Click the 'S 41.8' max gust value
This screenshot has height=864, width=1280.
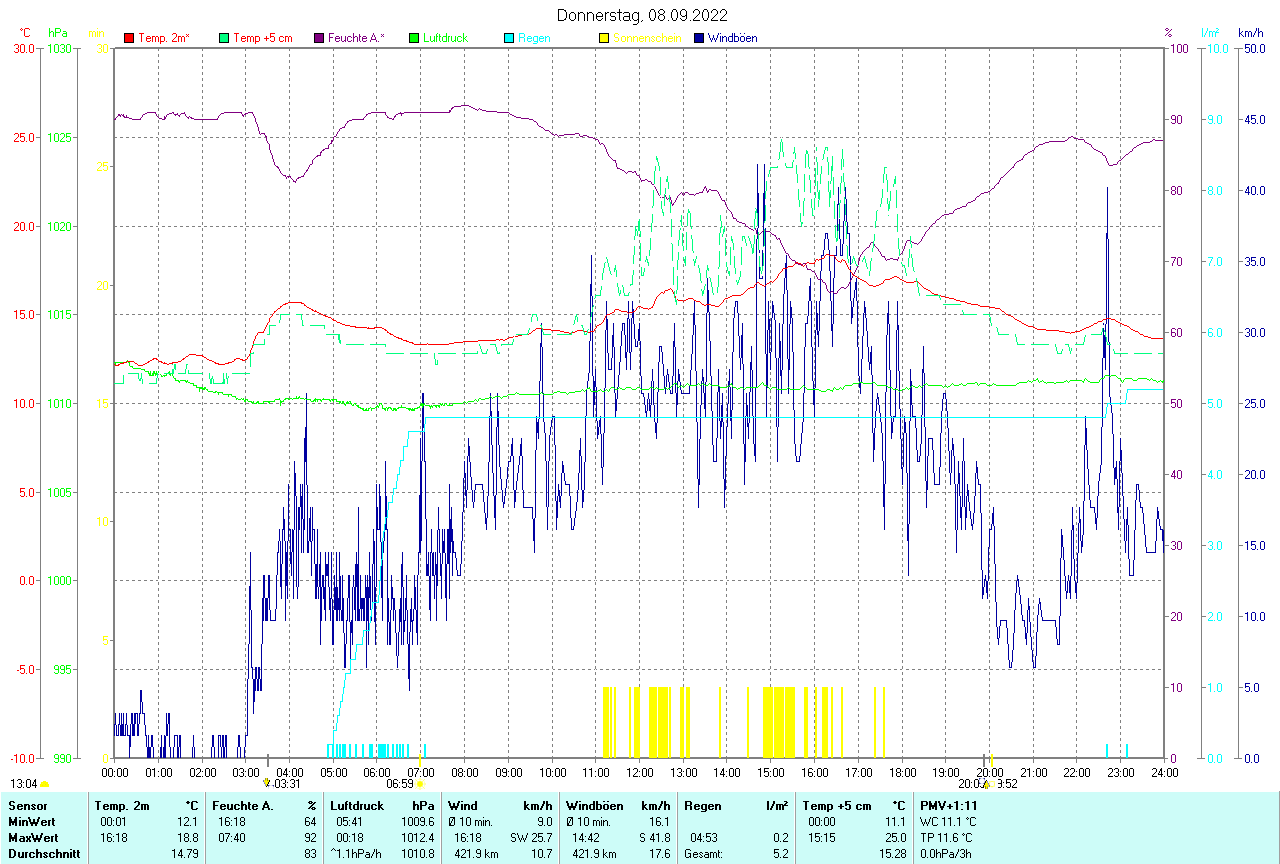coord(653,837)
